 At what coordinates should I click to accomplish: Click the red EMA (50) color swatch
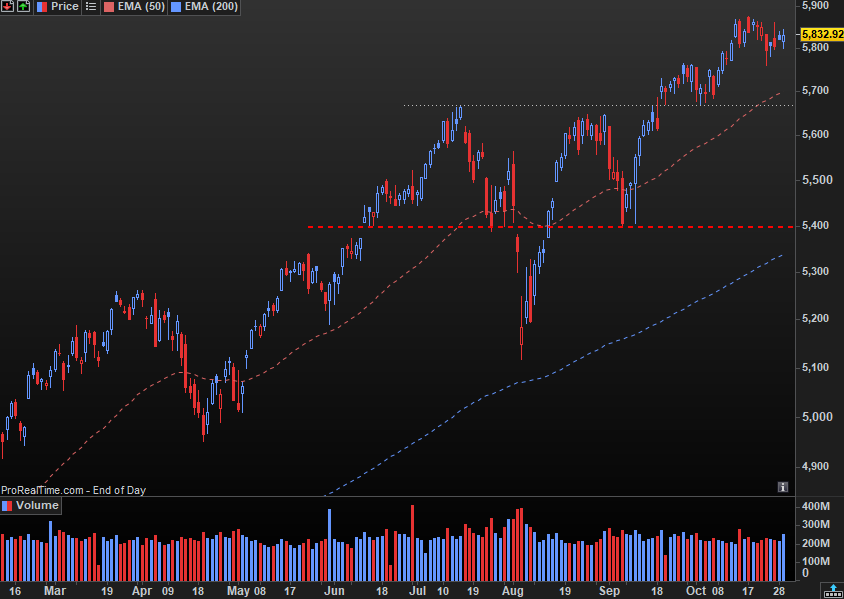pos(108,6)
